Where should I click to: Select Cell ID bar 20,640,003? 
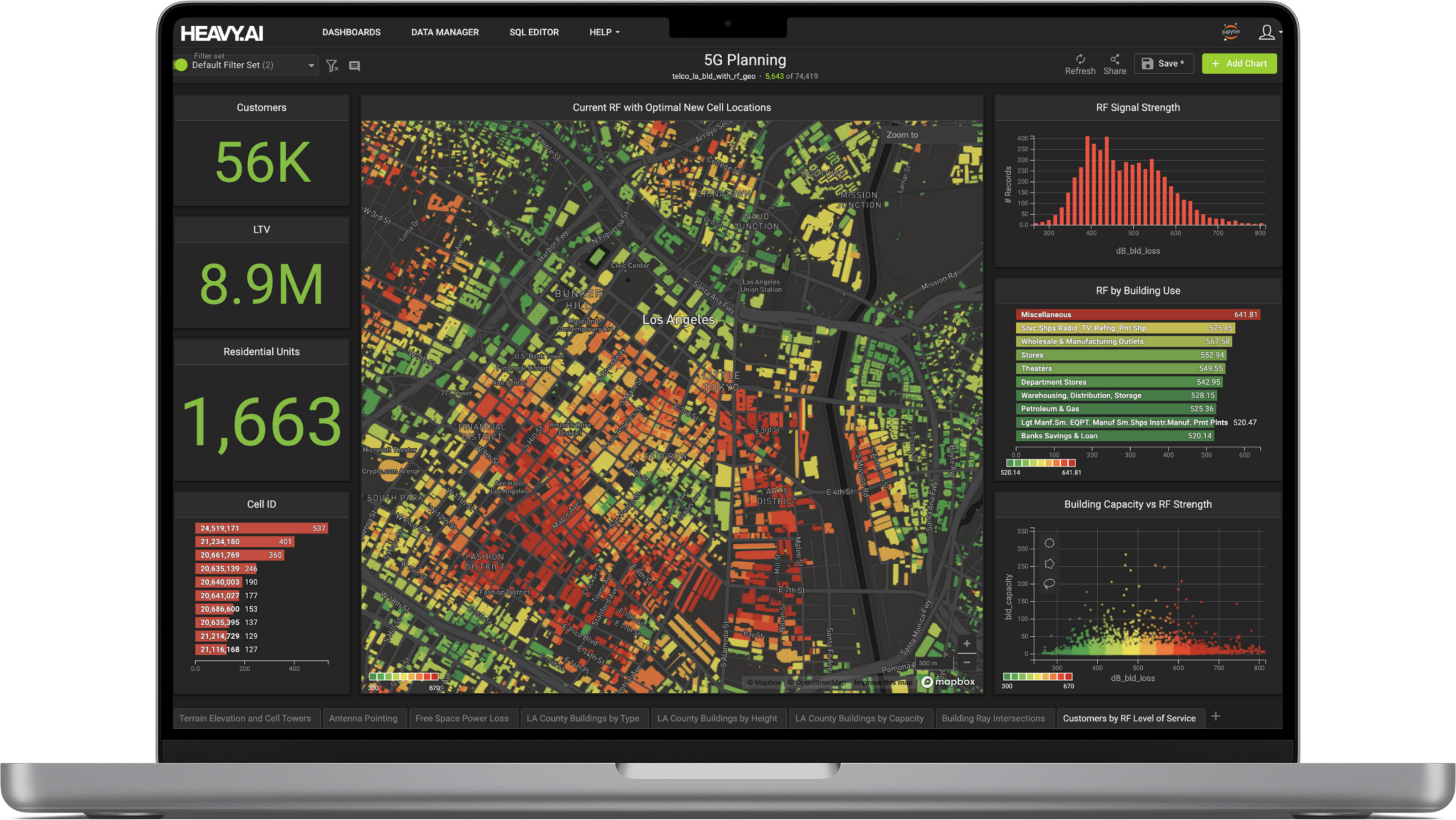219,582
